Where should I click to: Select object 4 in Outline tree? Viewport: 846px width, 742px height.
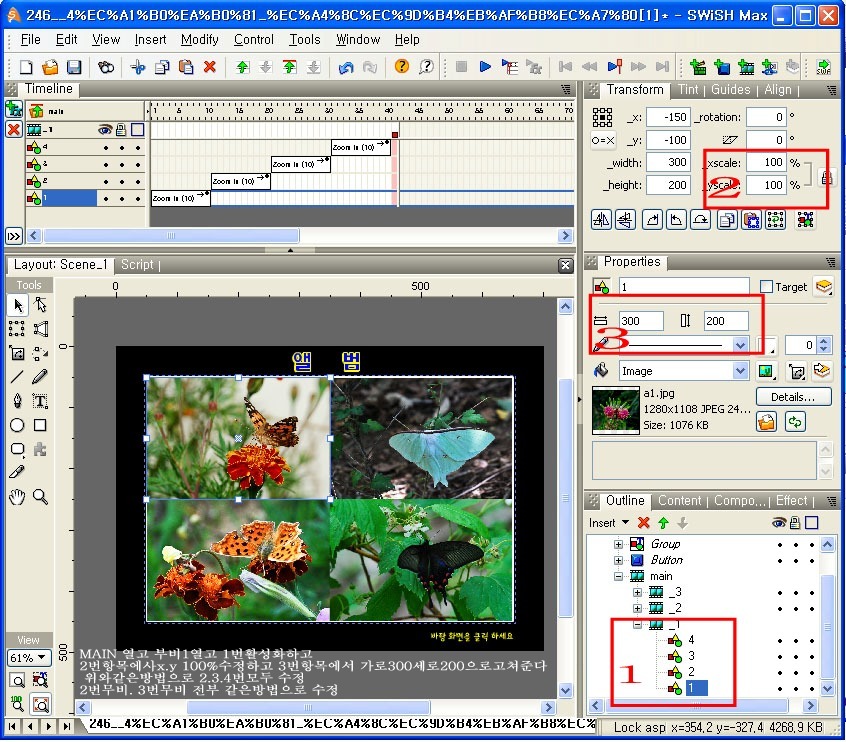(691, 640)
